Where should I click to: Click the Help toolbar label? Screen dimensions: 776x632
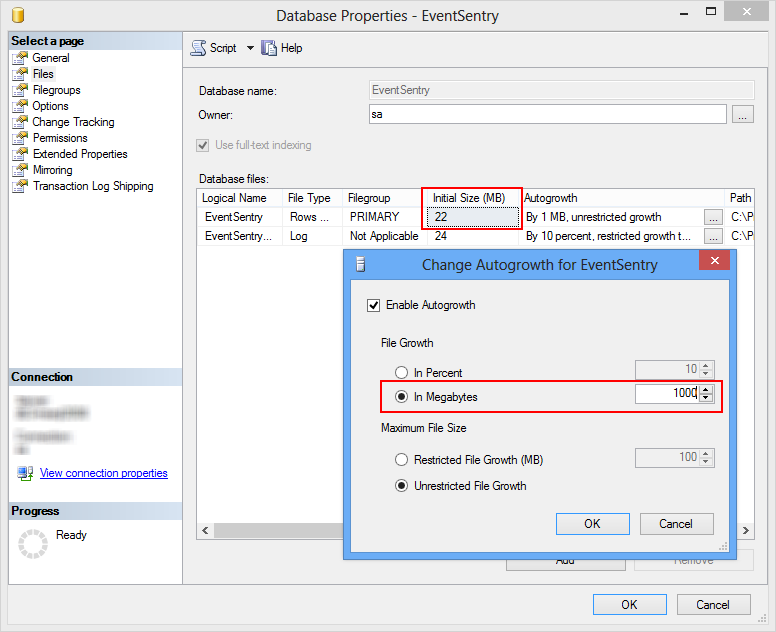(291, 48)
